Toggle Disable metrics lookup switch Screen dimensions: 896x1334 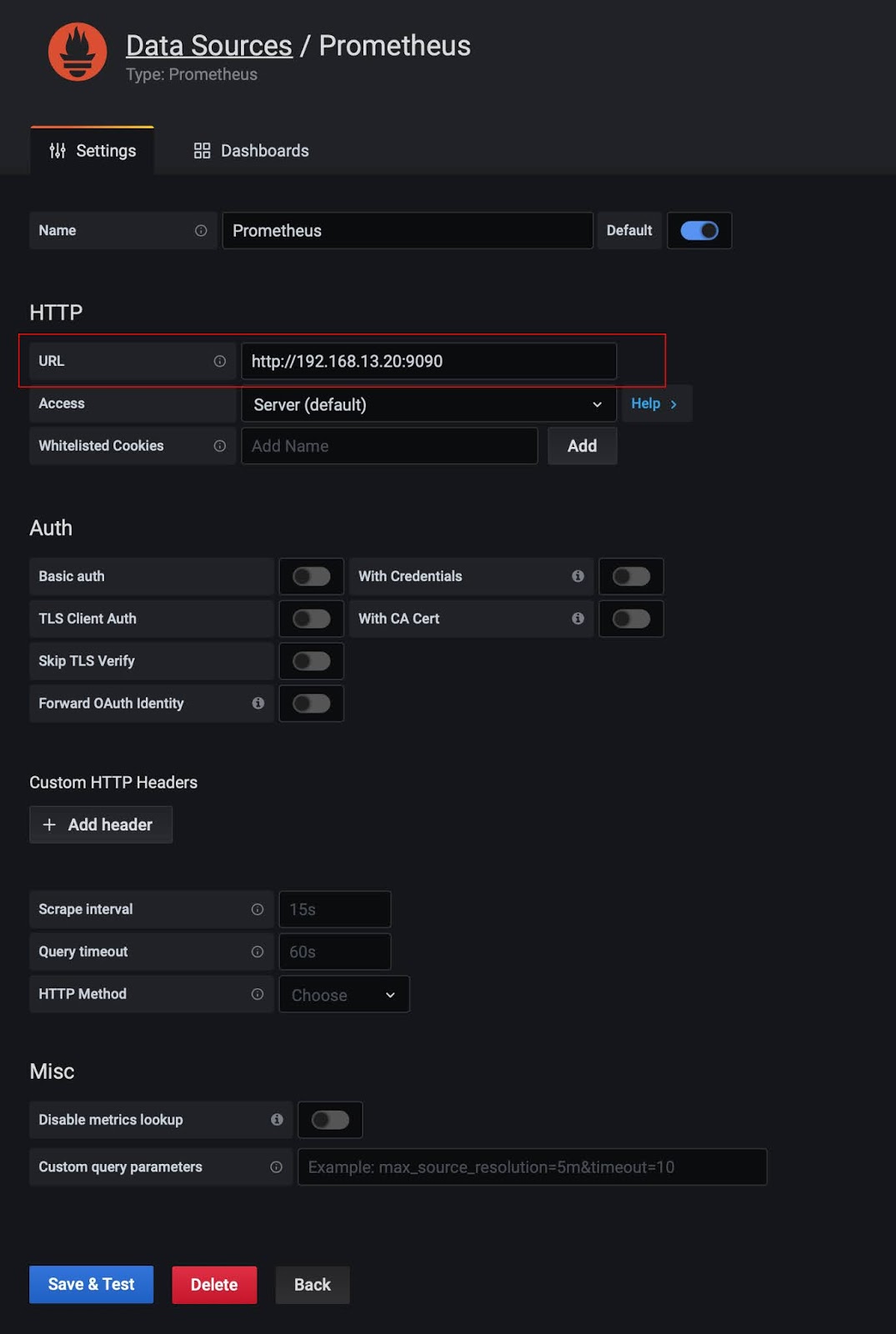coord(330,1120)
